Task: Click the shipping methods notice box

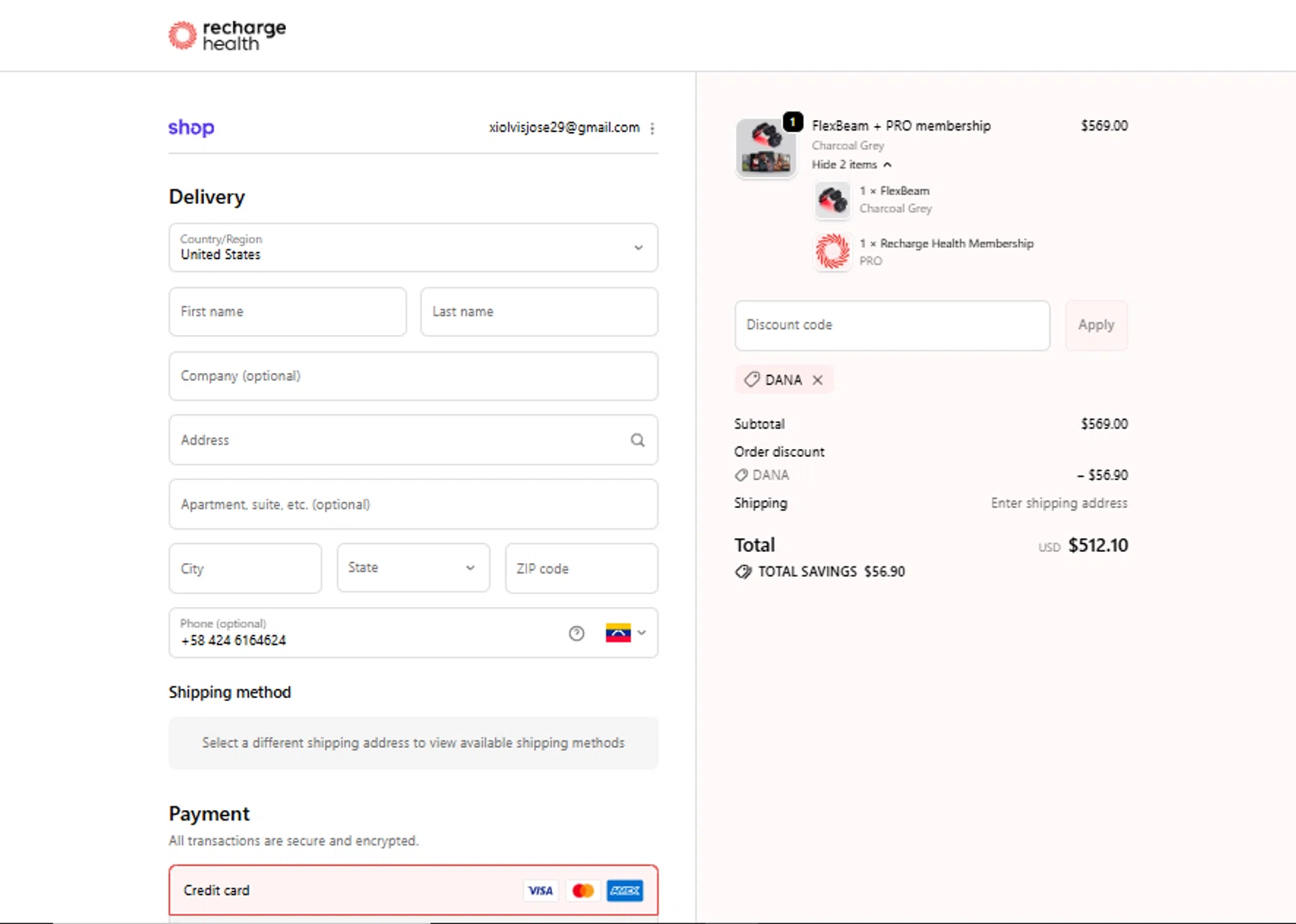Action: point(413,743)
